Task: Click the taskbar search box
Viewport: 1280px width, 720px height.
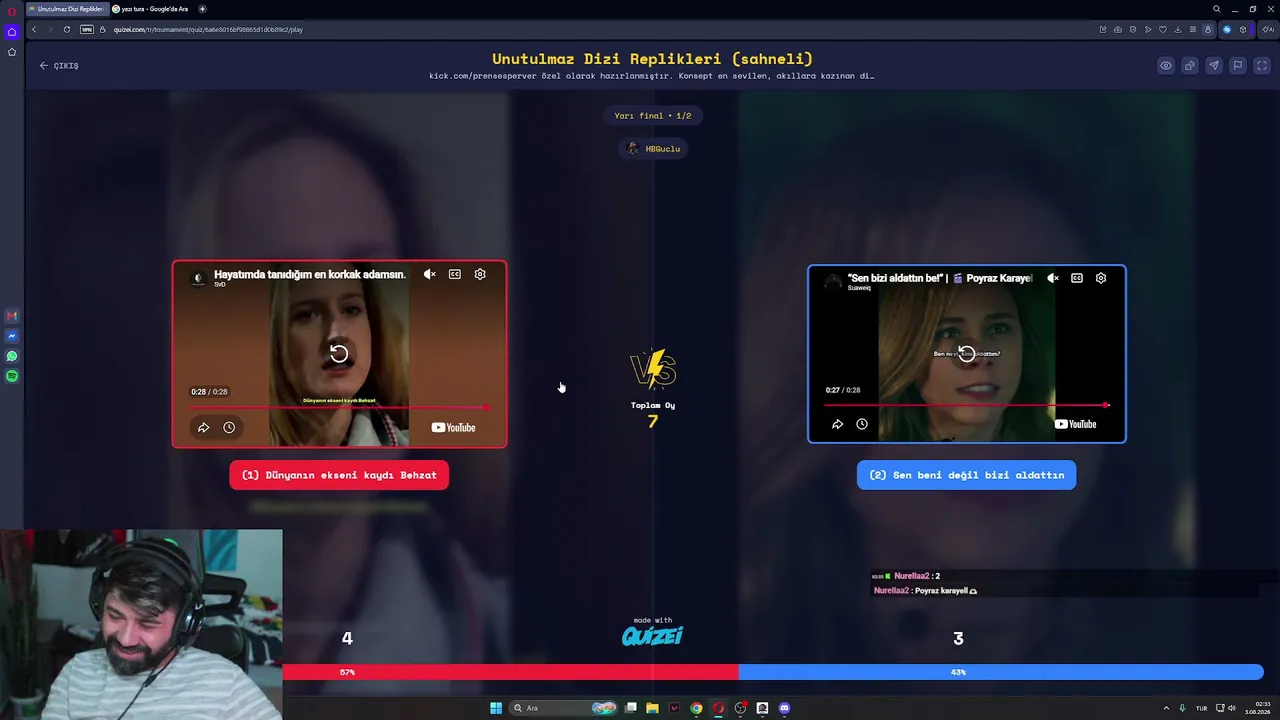Action: [564, 708]
